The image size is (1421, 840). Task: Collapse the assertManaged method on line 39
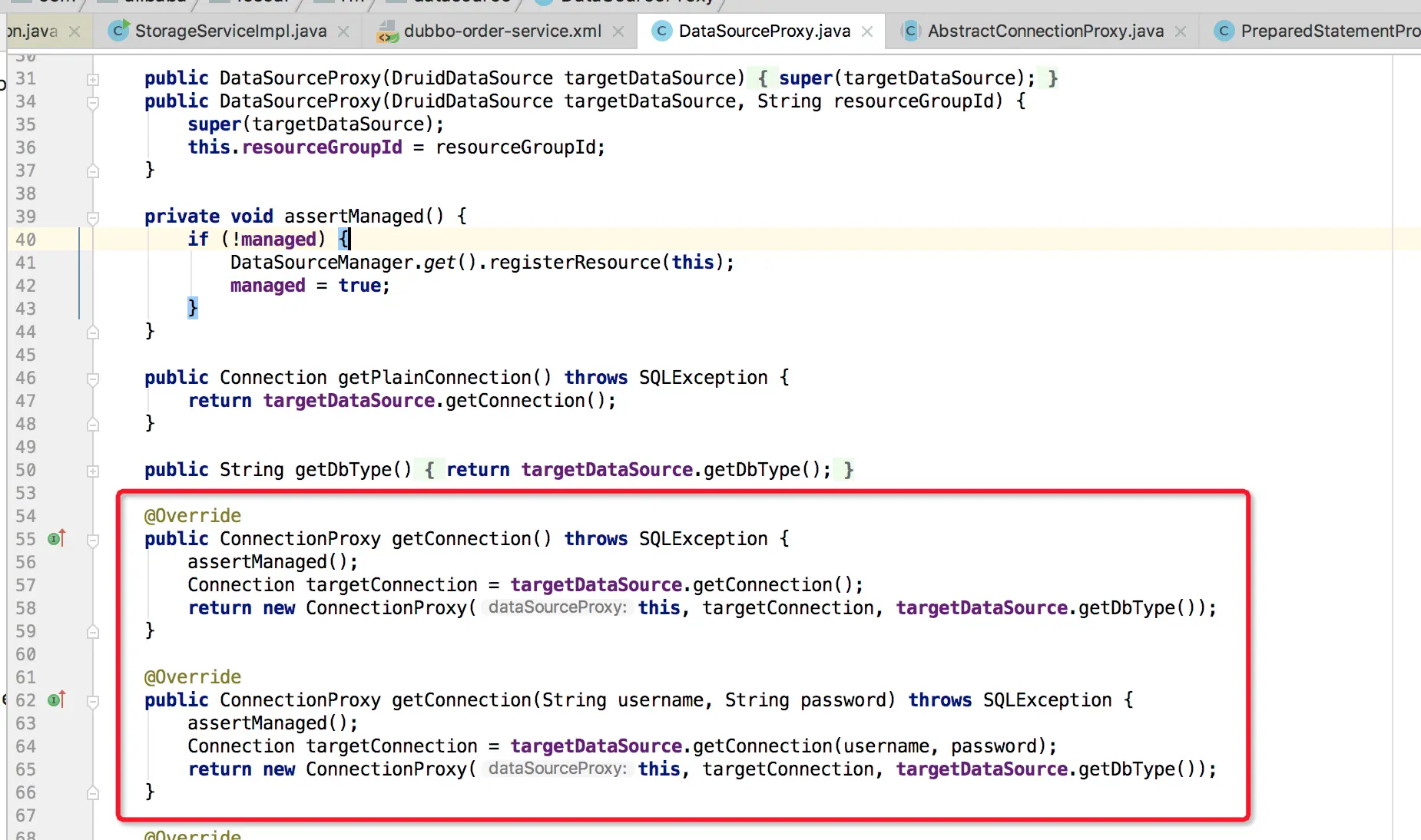click(93, 217)
